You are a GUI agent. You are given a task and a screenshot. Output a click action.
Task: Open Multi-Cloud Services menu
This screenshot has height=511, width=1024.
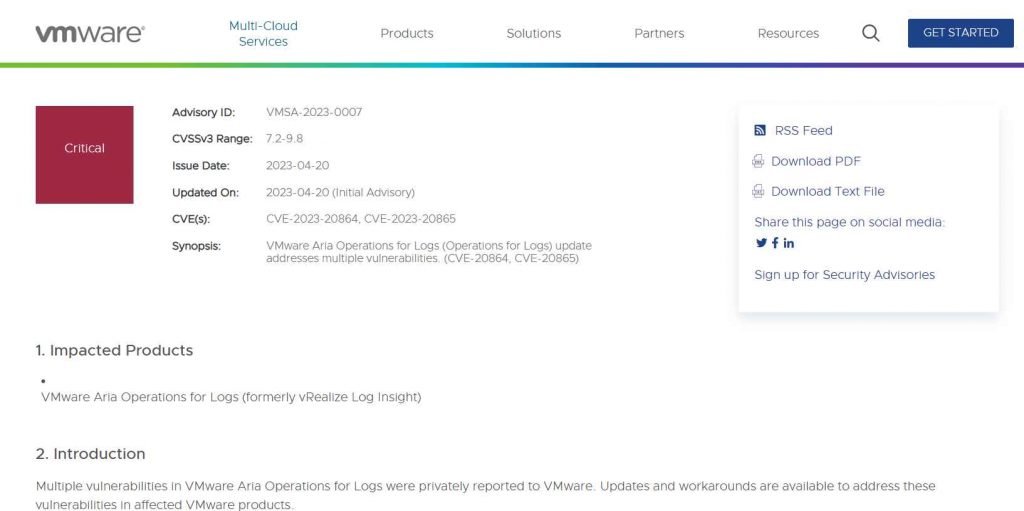(x=263, y=33)
